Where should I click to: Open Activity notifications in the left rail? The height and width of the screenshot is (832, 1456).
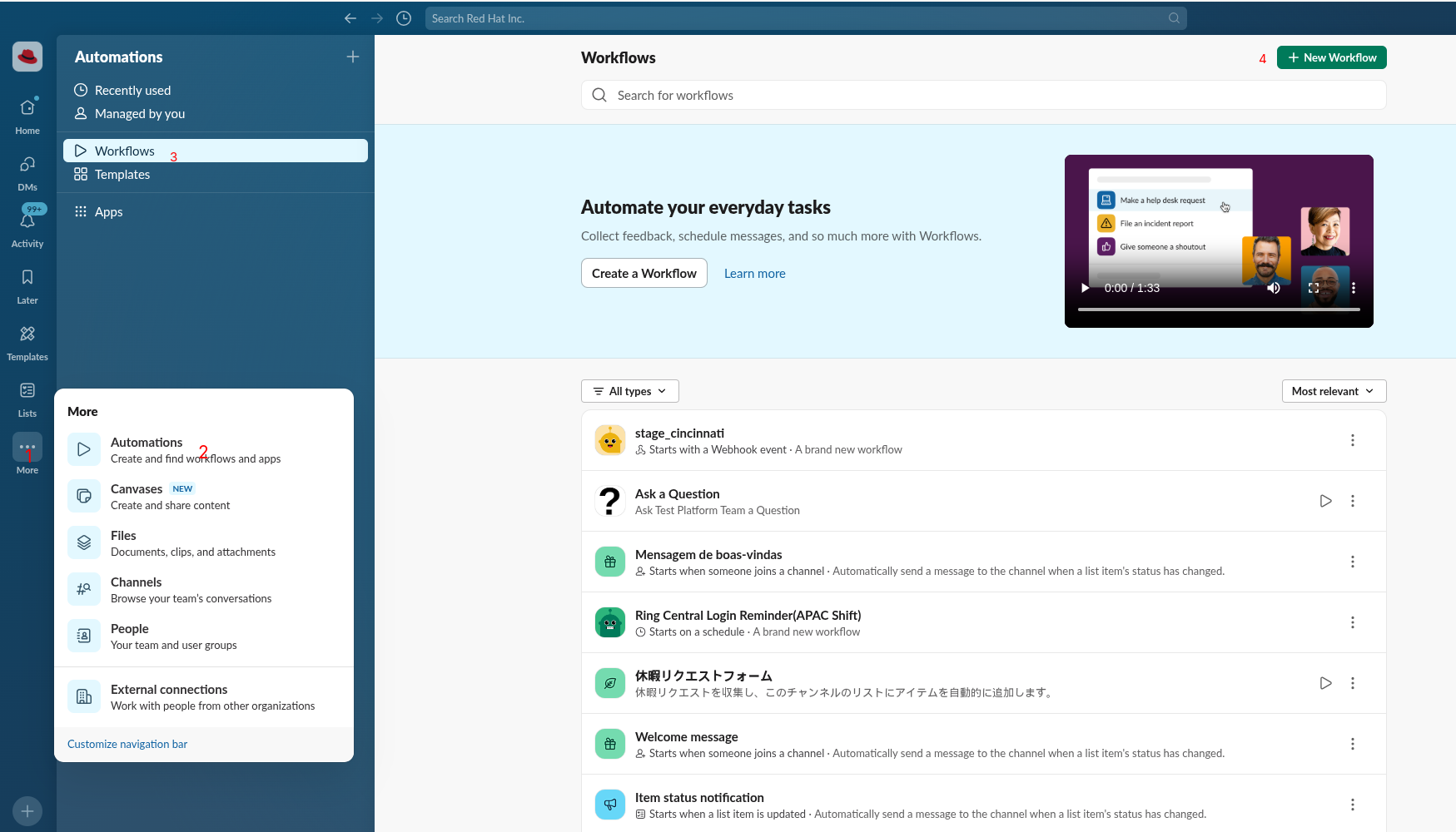tap(27, 228)
